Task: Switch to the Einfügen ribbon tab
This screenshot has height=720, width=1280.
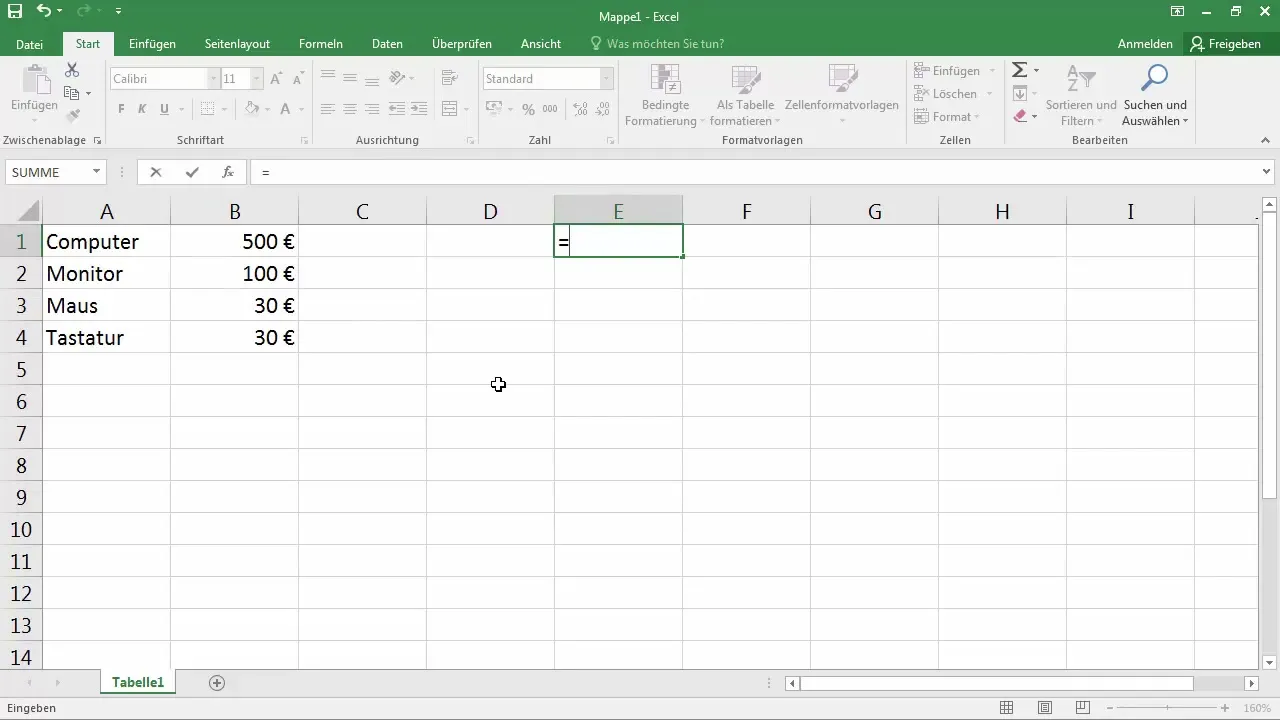Action: (x=152, y=44)
